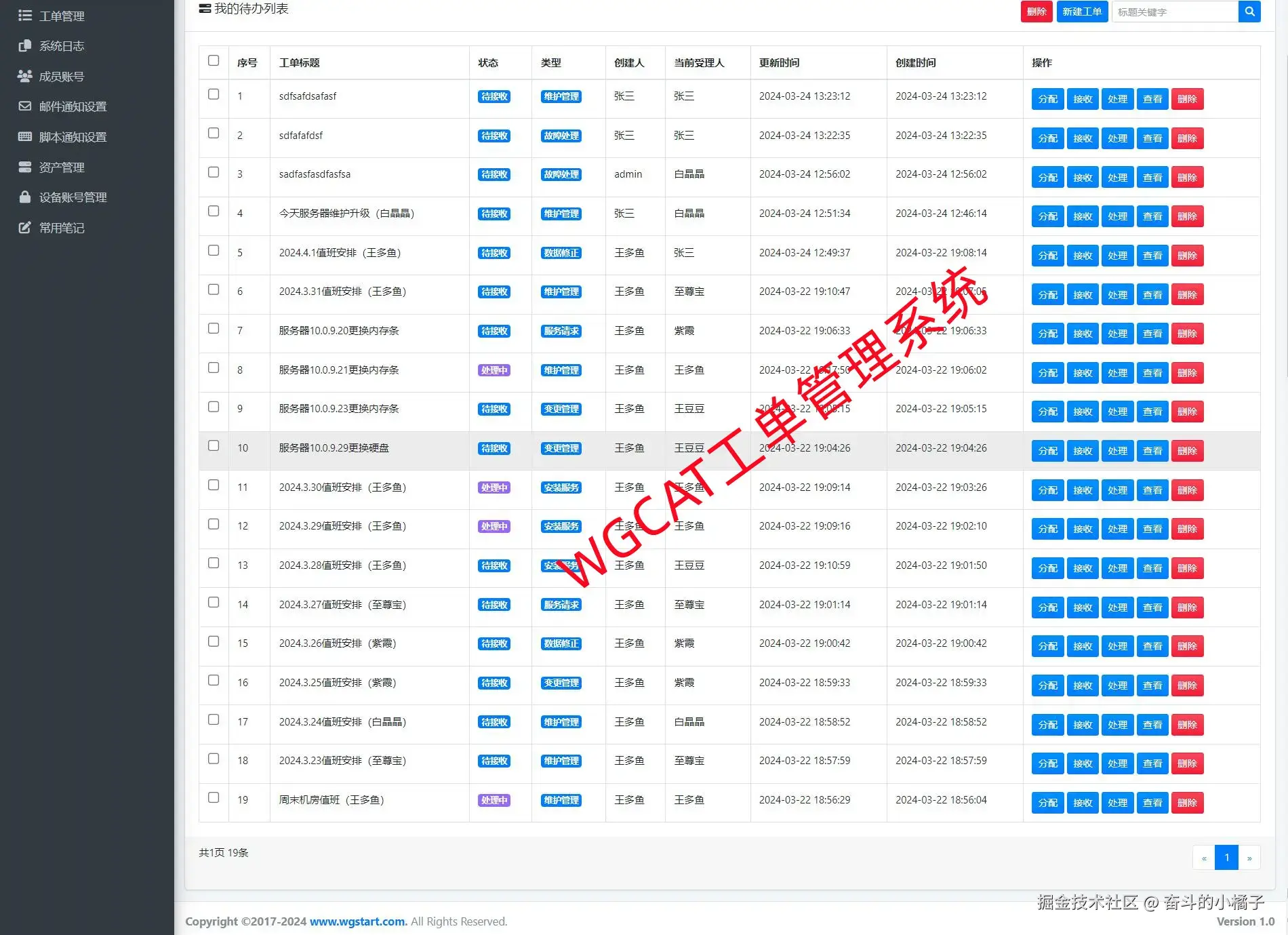The image size is (1288, 935).
Task: Click the 新建工单 button
Action: pos(1082,12)
